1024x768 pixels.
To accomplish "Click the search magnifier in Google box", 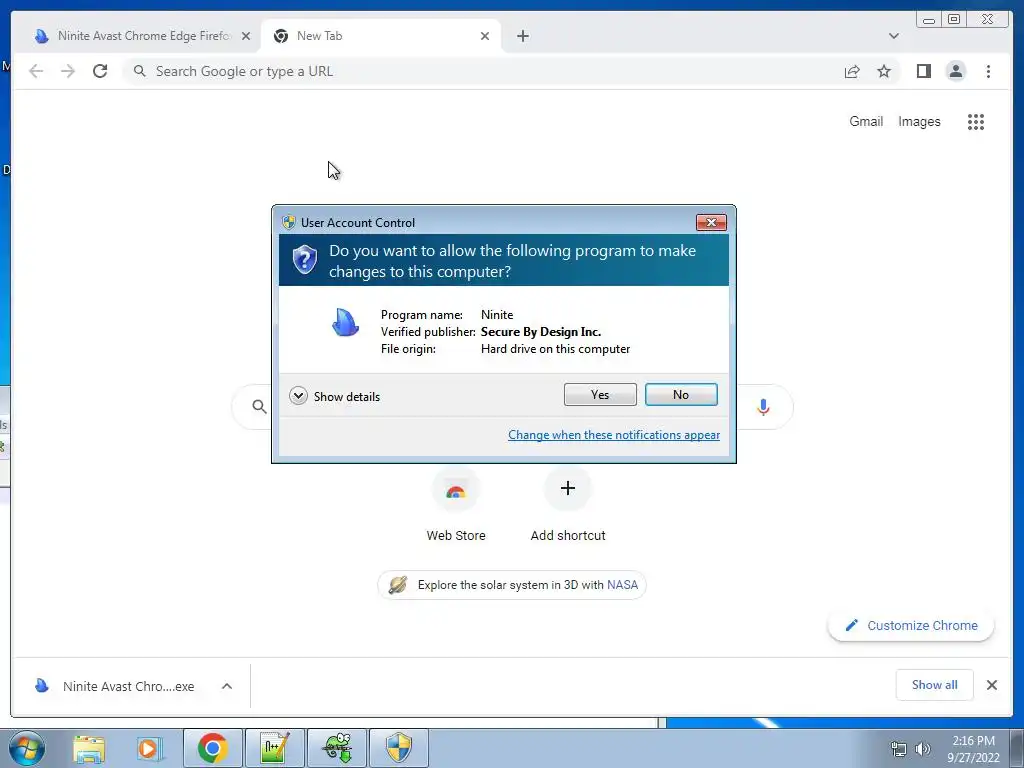I will [x=259, y=407].
